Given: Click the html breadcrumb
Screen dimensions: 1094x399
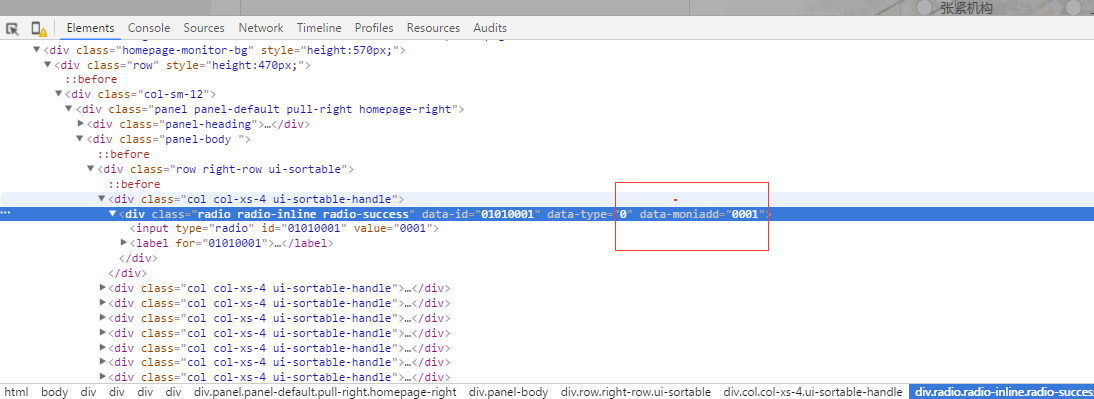Looking at the screenshot, I should pyautogui.click(x=16, y=392).
